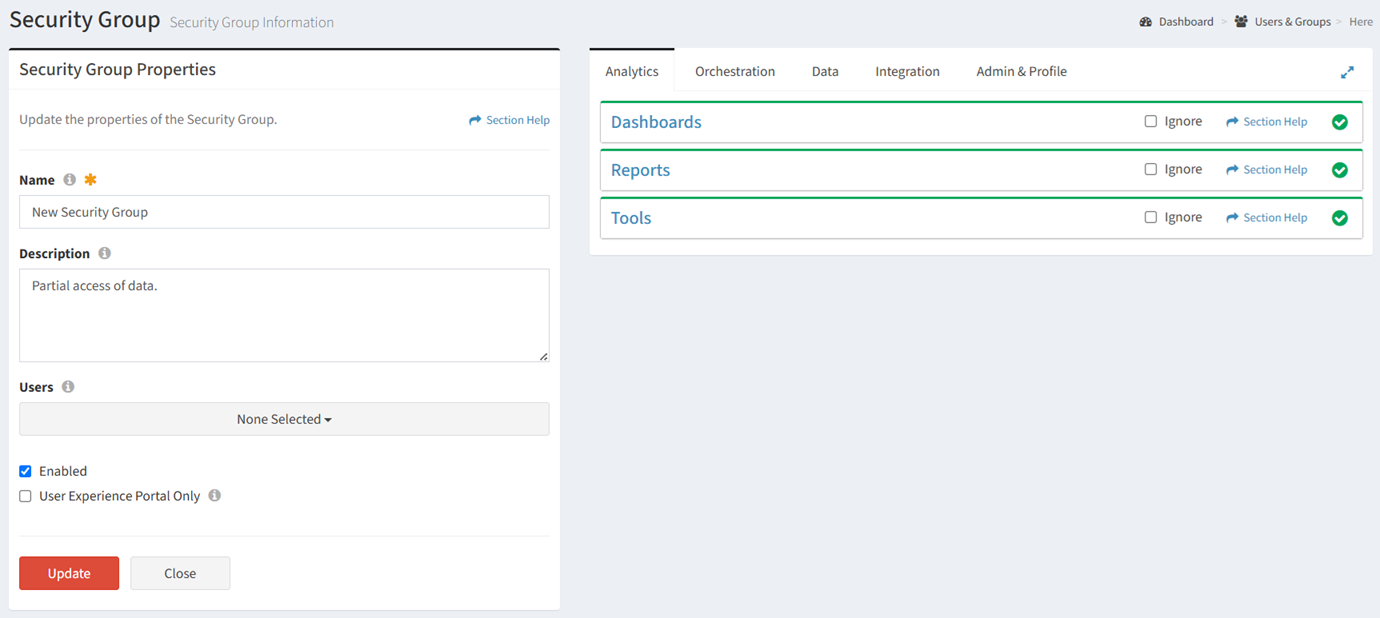The height and width of the screenshot is (618, 1380).
Task: Go to Dashboard breadcrumb link
Action: [1186, 22]
